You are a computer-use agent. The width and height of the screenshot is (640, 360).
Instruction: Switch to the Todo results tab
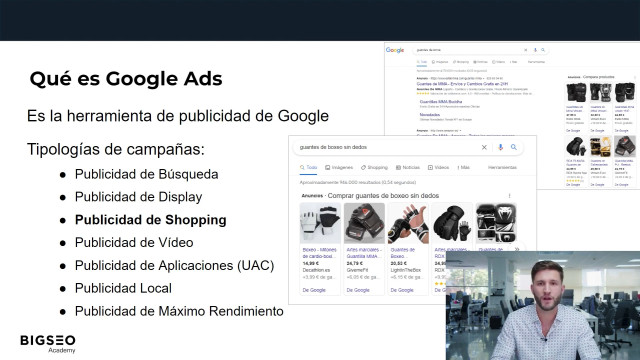(309, 167)
